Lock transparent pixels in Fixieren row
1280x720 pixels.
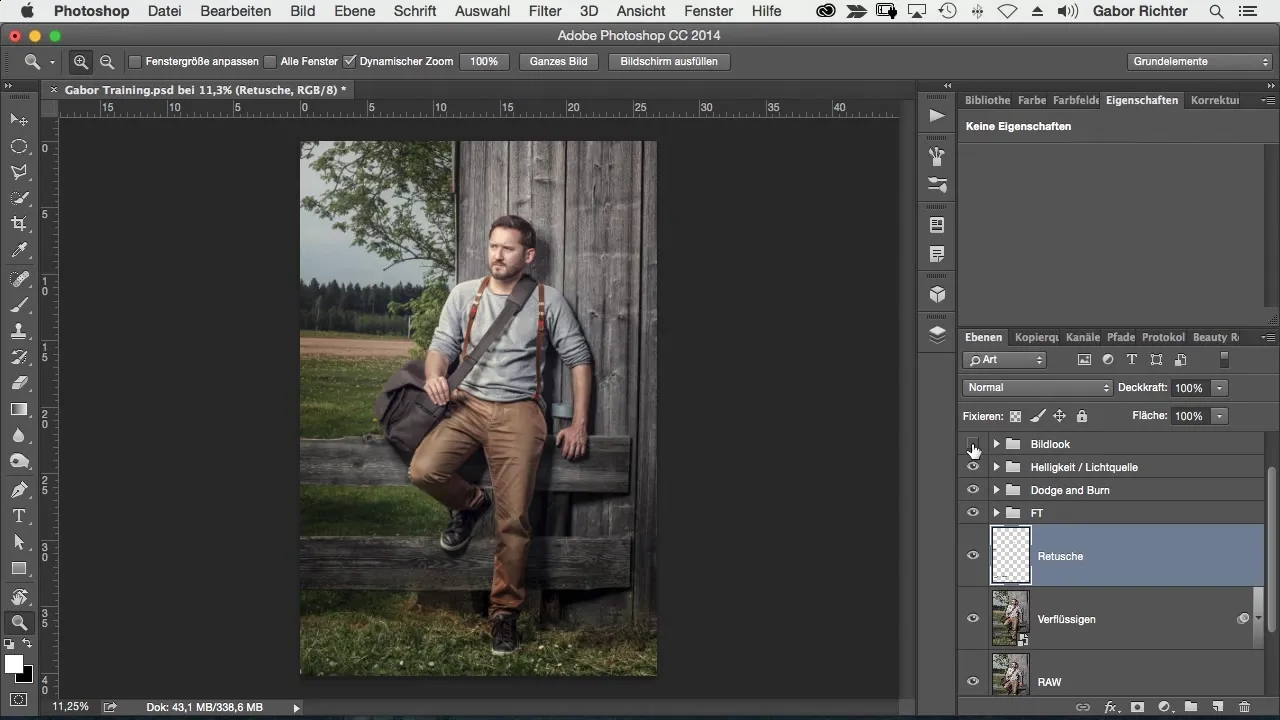tap(1016, 416)
